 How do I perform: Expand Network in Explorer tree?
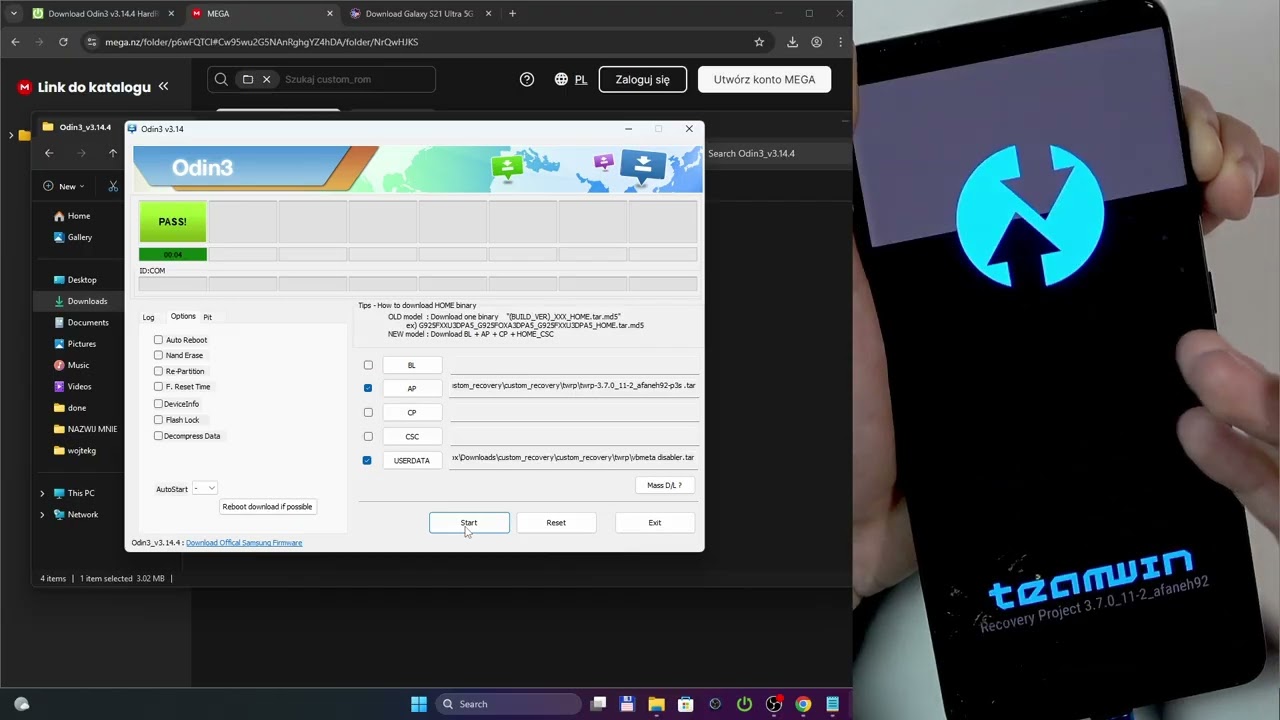42,515
